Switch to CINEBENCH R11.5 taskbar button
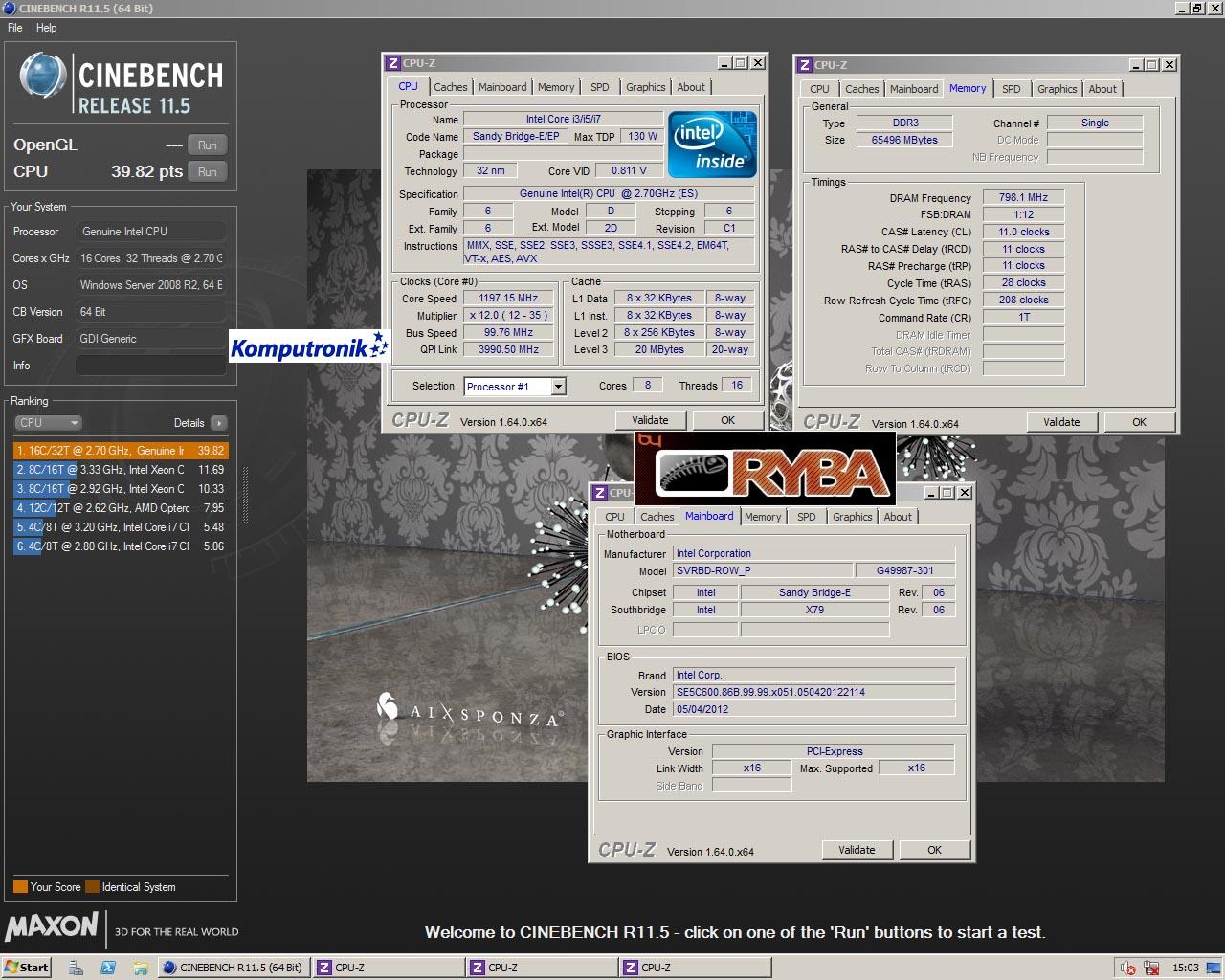The width and height of the screenshot is (1225, 980). click(x=233, y=968)
